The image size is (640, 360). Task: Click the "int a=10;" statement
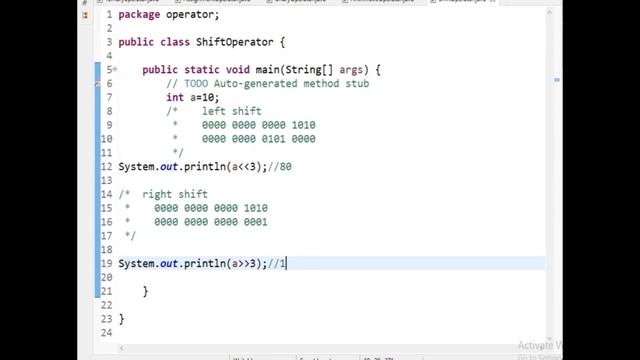click(x=193, y=98)
